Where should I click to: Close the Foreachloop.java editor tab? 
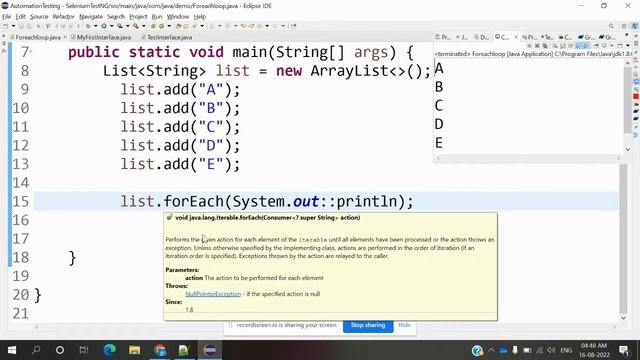click(65, 37)
